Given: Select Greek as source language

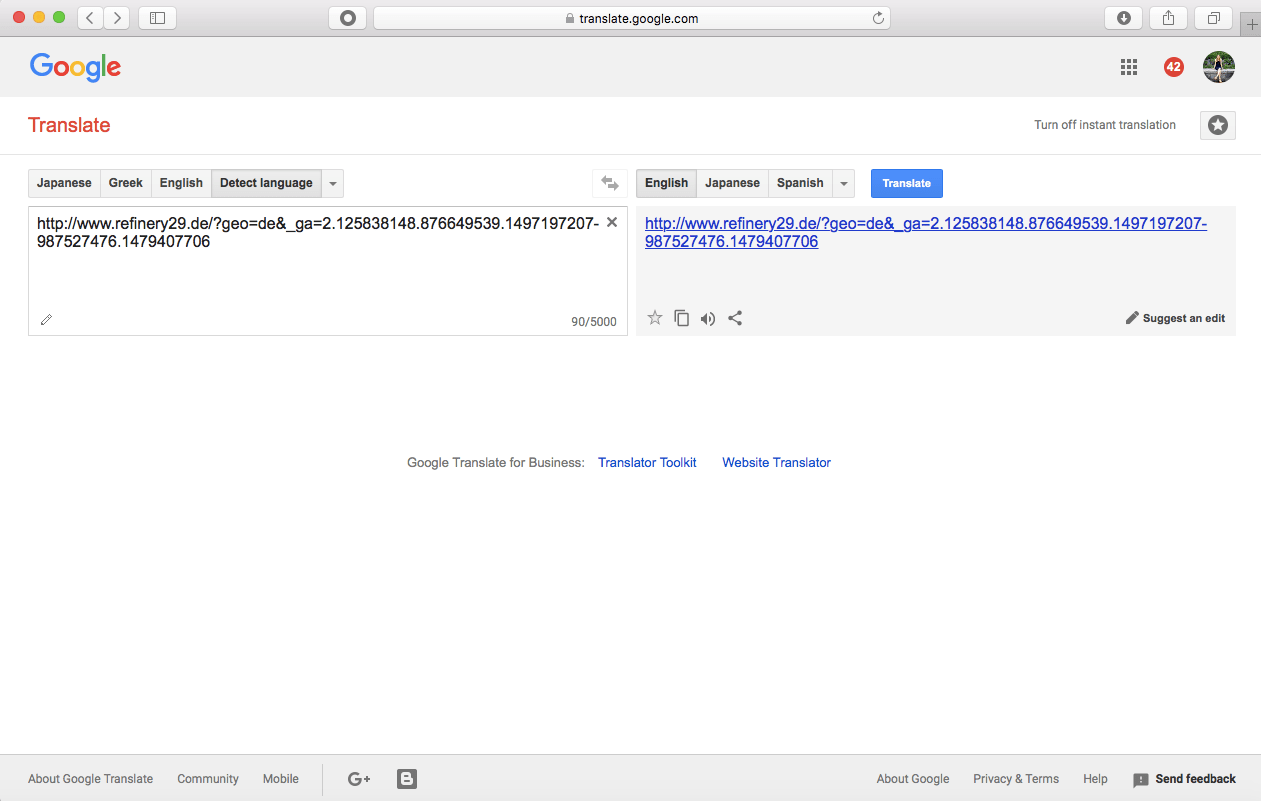Looking at the screenshot, I should 126,183.
